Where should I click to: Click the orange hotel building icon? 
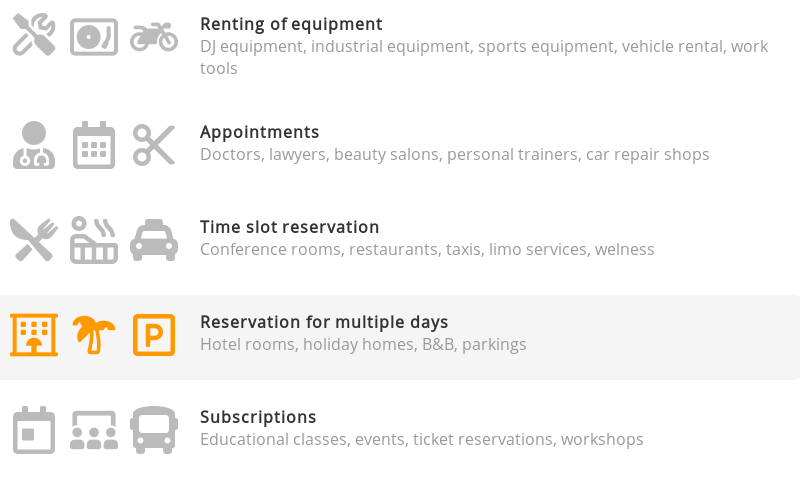(x=34, y=335)
